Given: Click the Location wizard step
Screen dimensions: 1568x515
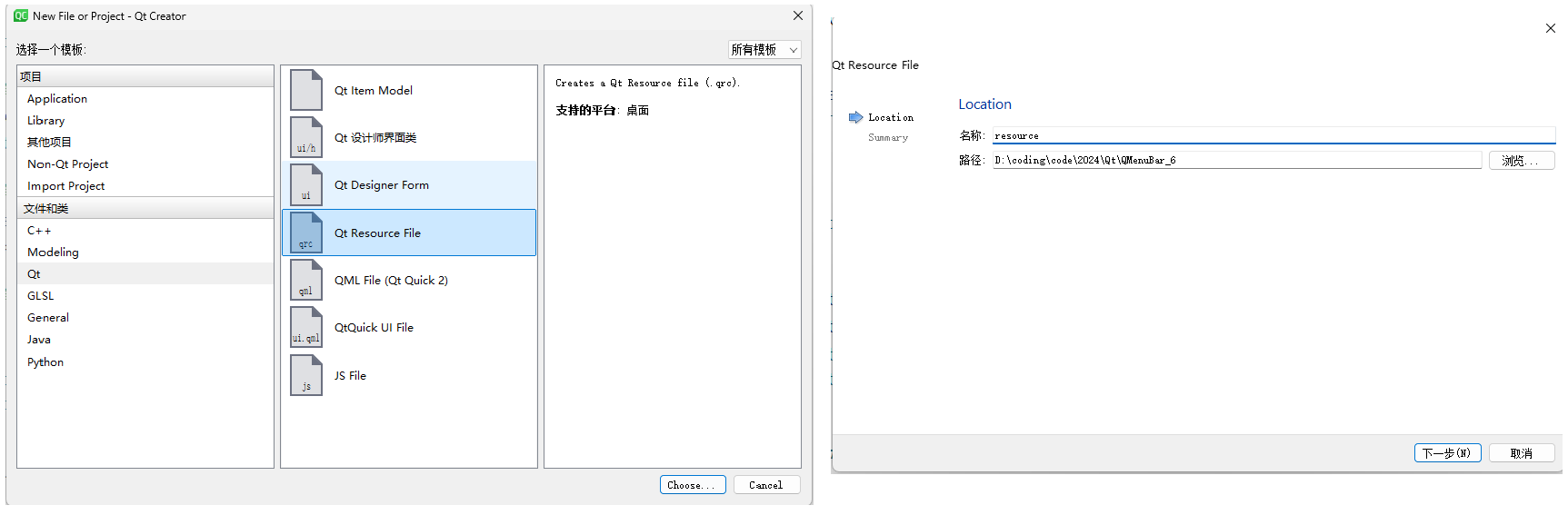Looking at the screenshot, I should coord(891,117).
